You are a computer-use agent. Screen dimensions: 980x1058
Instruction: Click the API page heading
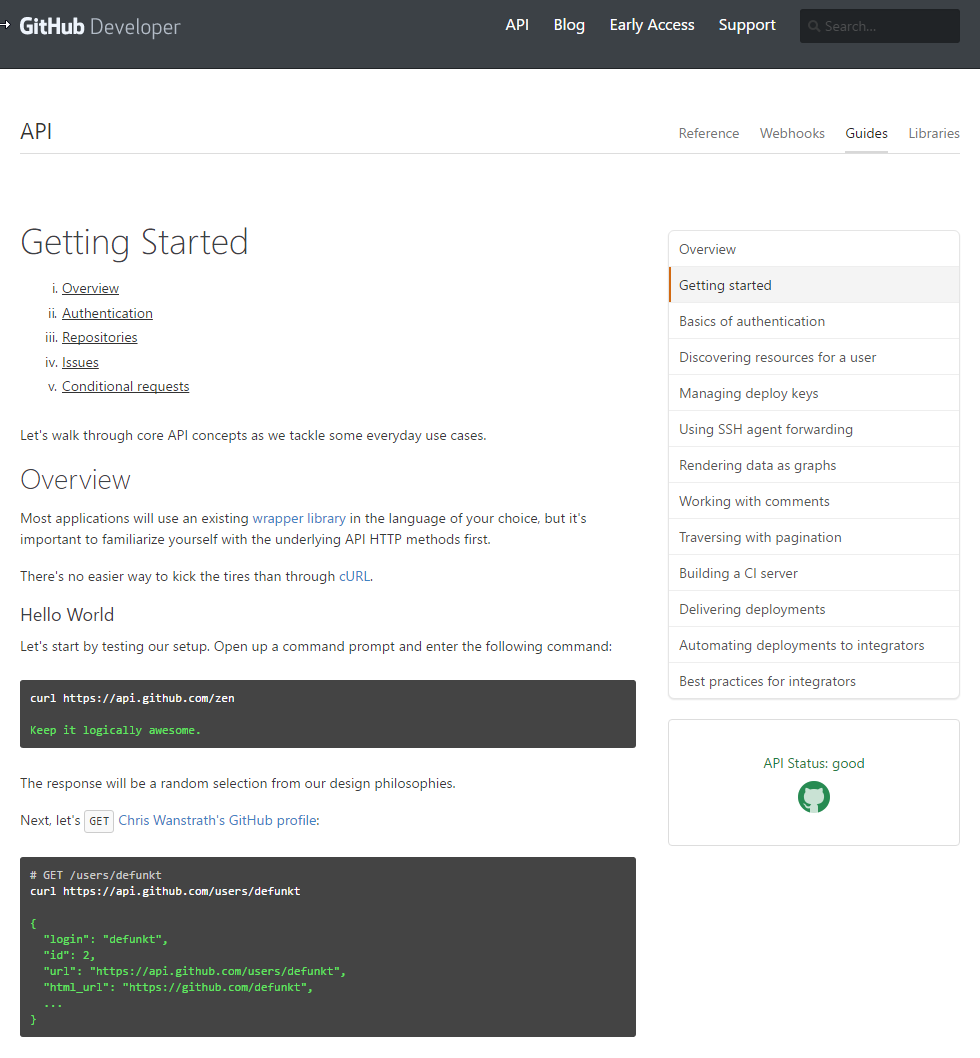coord(36,131)
